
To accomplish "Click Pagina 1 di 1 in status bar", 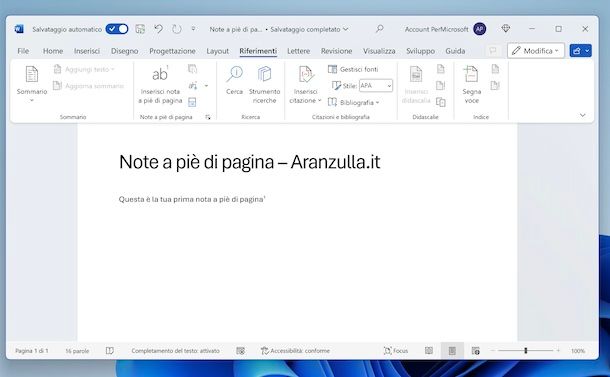I will pos(32,351).
